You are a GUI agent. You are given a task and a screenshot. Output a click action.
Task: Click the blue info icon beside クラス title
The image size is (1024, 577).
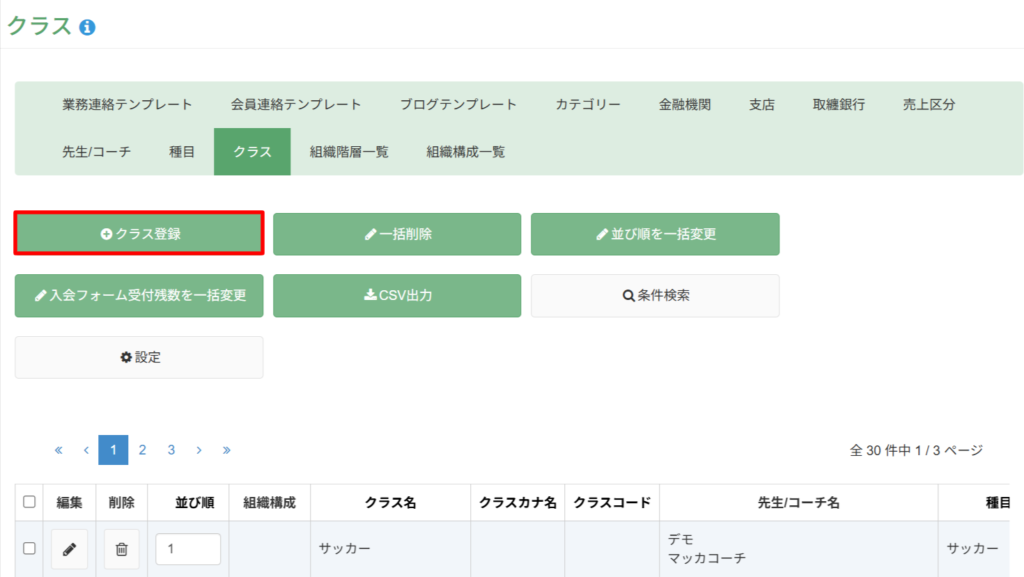(87, 27)
